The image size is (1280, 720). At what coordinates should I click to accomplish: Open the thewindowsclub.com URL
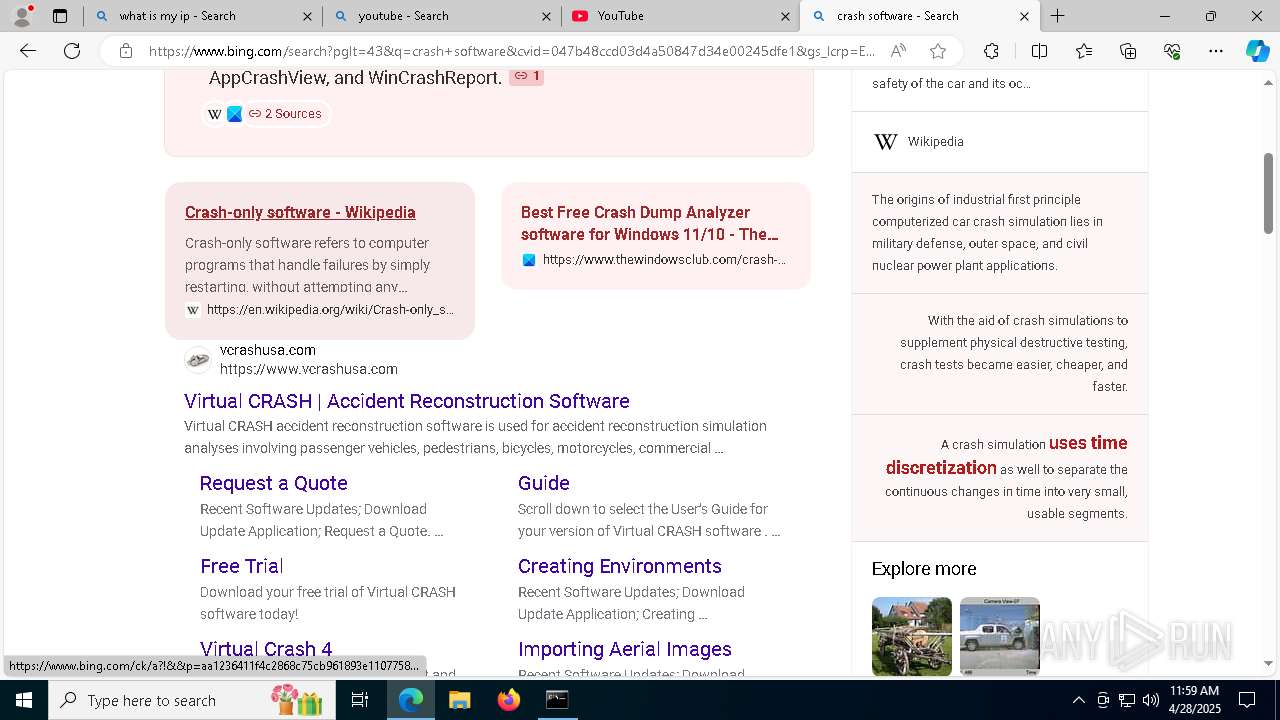pos(664,260)
